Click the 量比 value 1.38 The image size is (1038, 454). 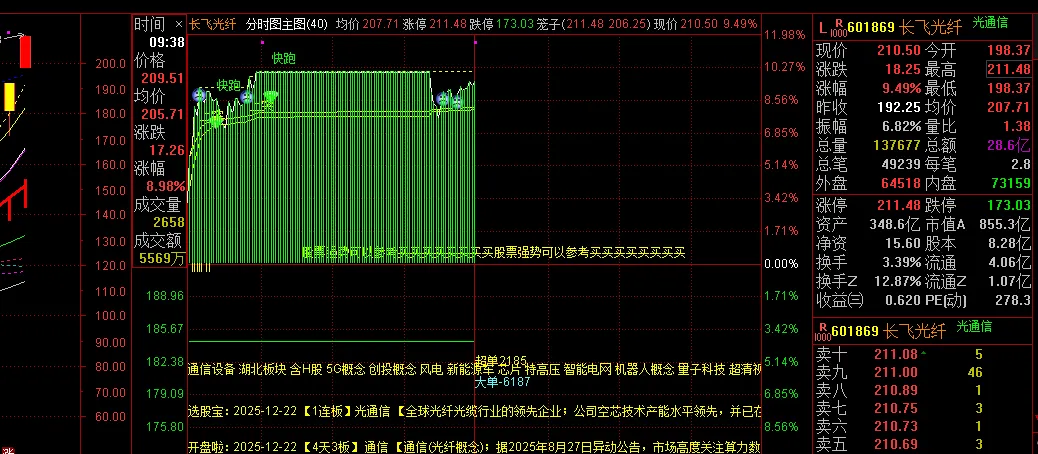(x=1016, y=126)
